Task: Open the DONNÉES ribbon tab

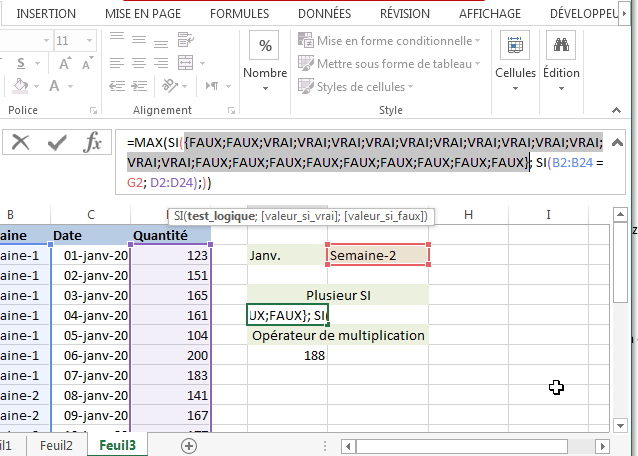Action: (x=324, y=14)
